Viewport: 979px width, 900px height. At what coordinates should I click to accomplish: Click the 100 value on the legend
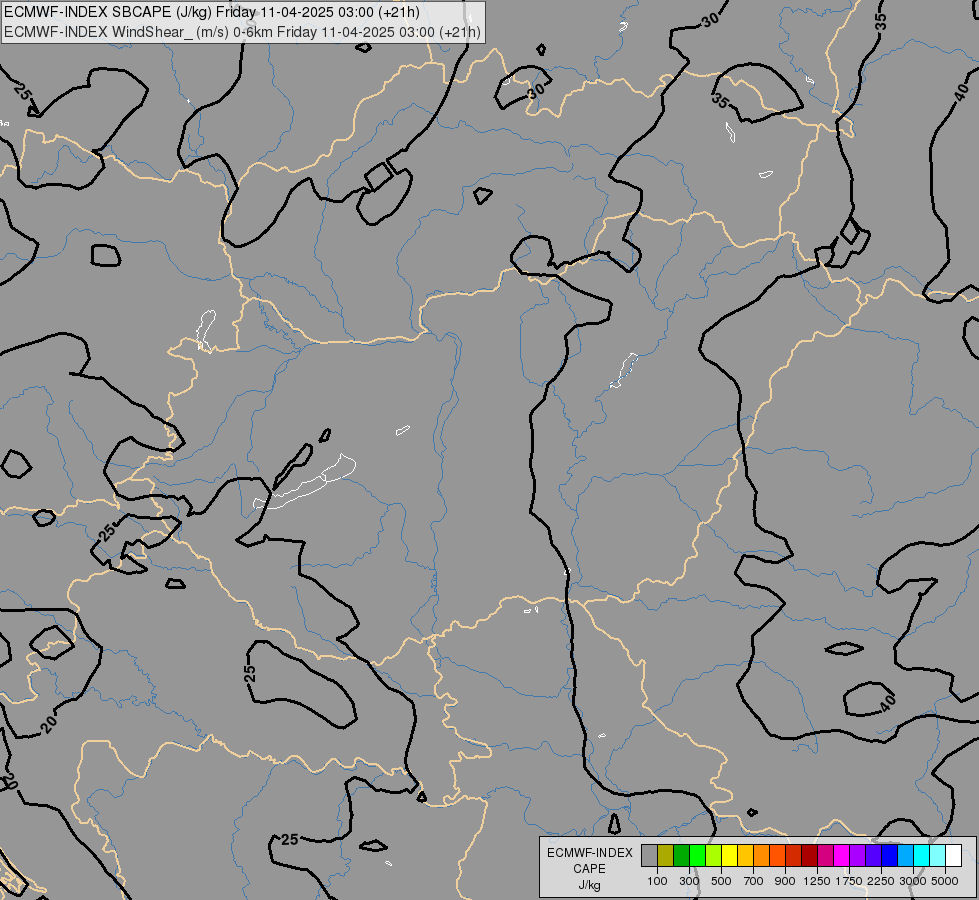657,881
